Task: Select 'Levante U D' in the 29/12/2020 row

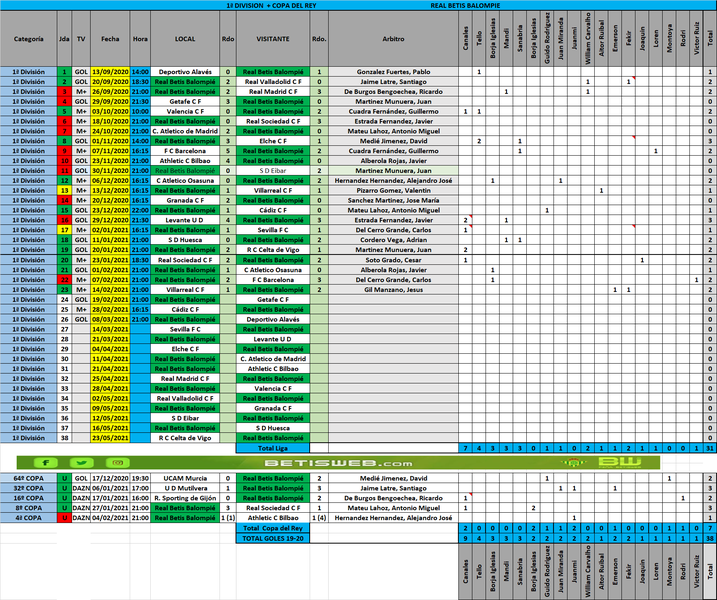Action: click(x=185, y=220)
